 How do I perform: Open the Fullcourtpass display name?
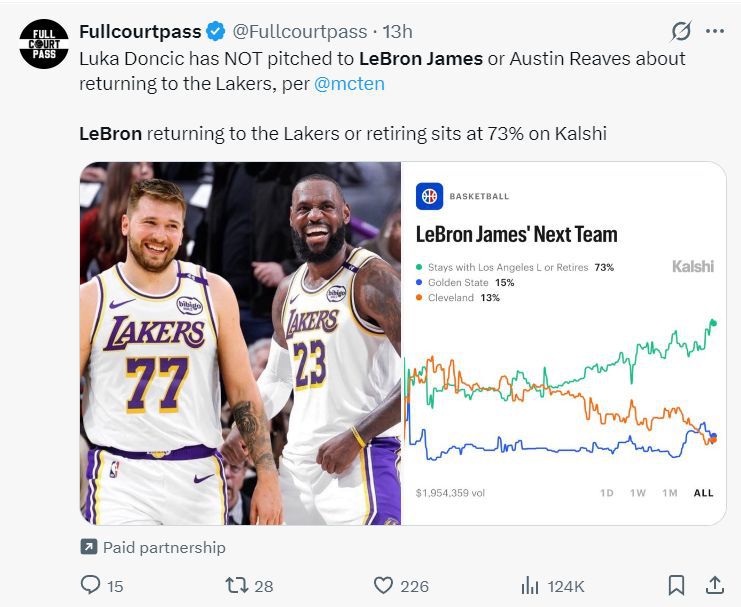(140, 32)
